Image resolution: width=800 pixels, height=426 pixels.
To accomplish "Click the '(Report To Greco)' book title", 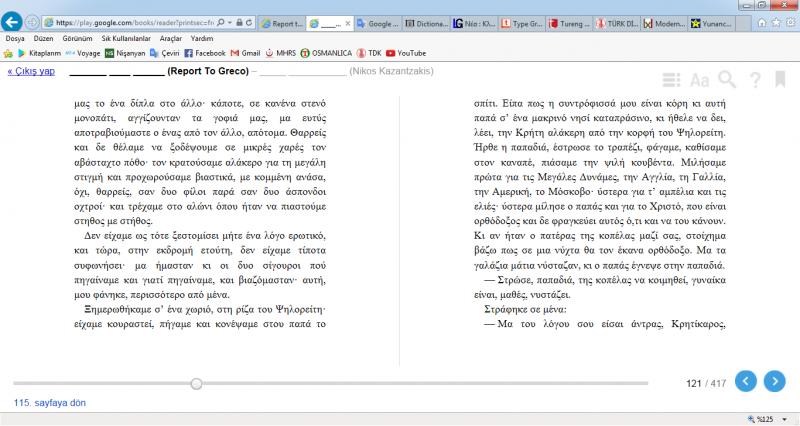I will (x=208, y=71).
